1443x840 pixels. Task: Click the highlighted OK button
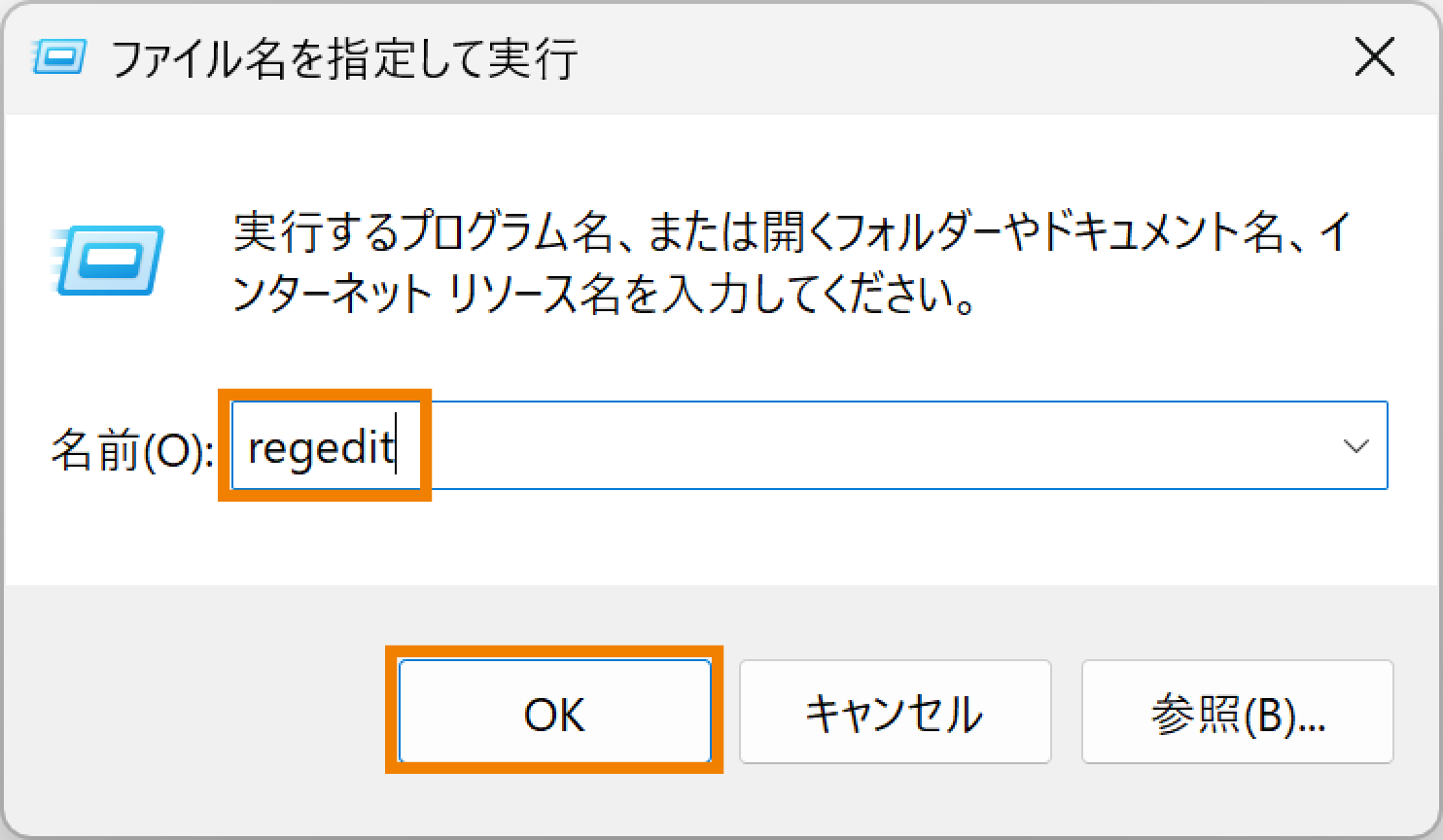(556, 712)
